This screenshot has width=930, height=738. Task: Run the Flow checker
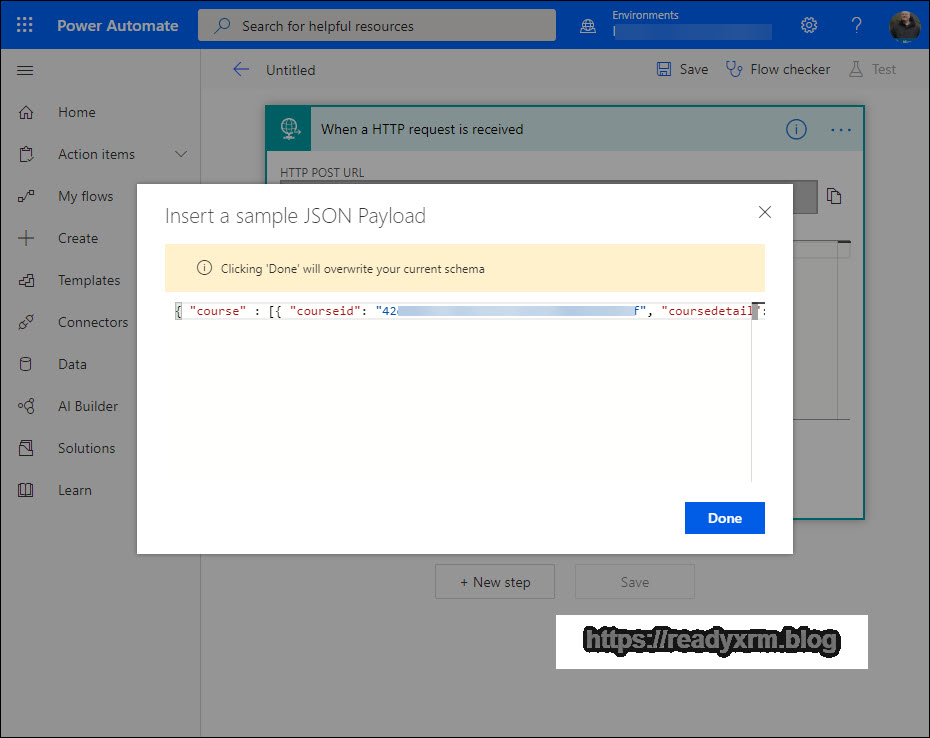pyautogui.click(x=778, y=69)
